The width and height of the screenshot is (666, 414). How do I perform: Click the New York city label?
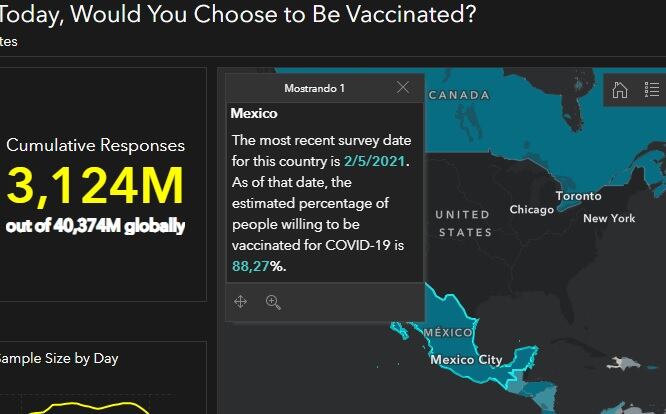[x=609, y=218]
